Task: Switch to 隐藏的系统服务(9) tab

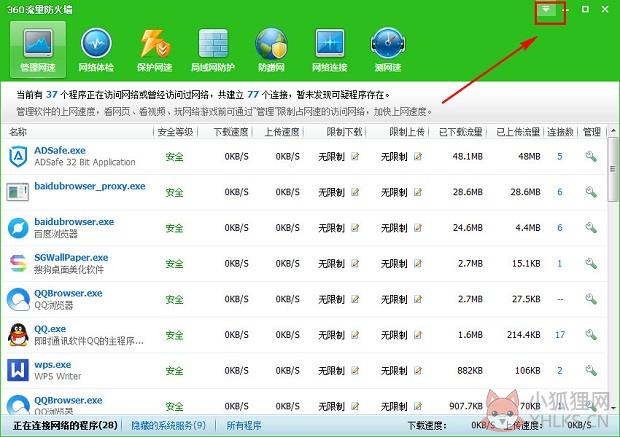Action: [x=169, y=426]
